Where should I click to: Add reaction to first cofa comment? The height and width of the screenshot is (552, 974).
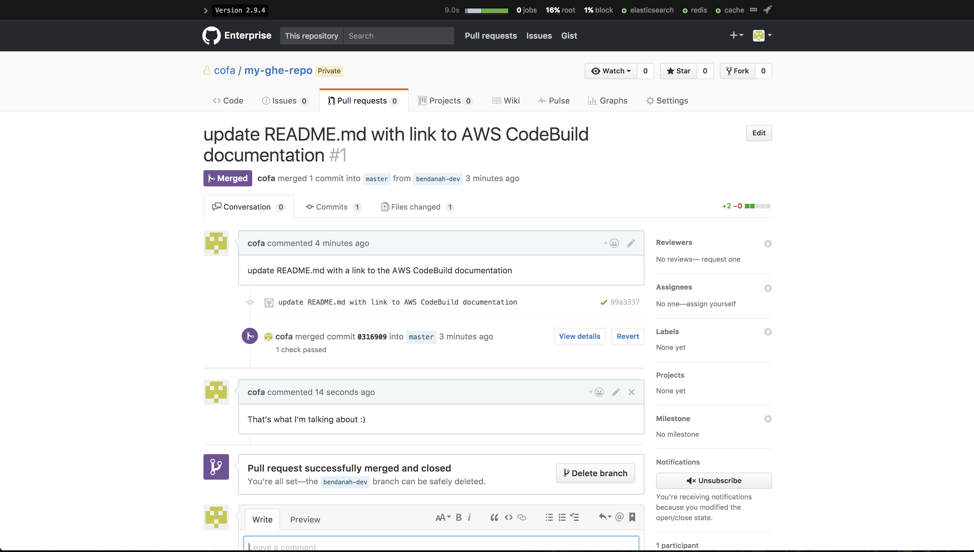tap(611, 243)
